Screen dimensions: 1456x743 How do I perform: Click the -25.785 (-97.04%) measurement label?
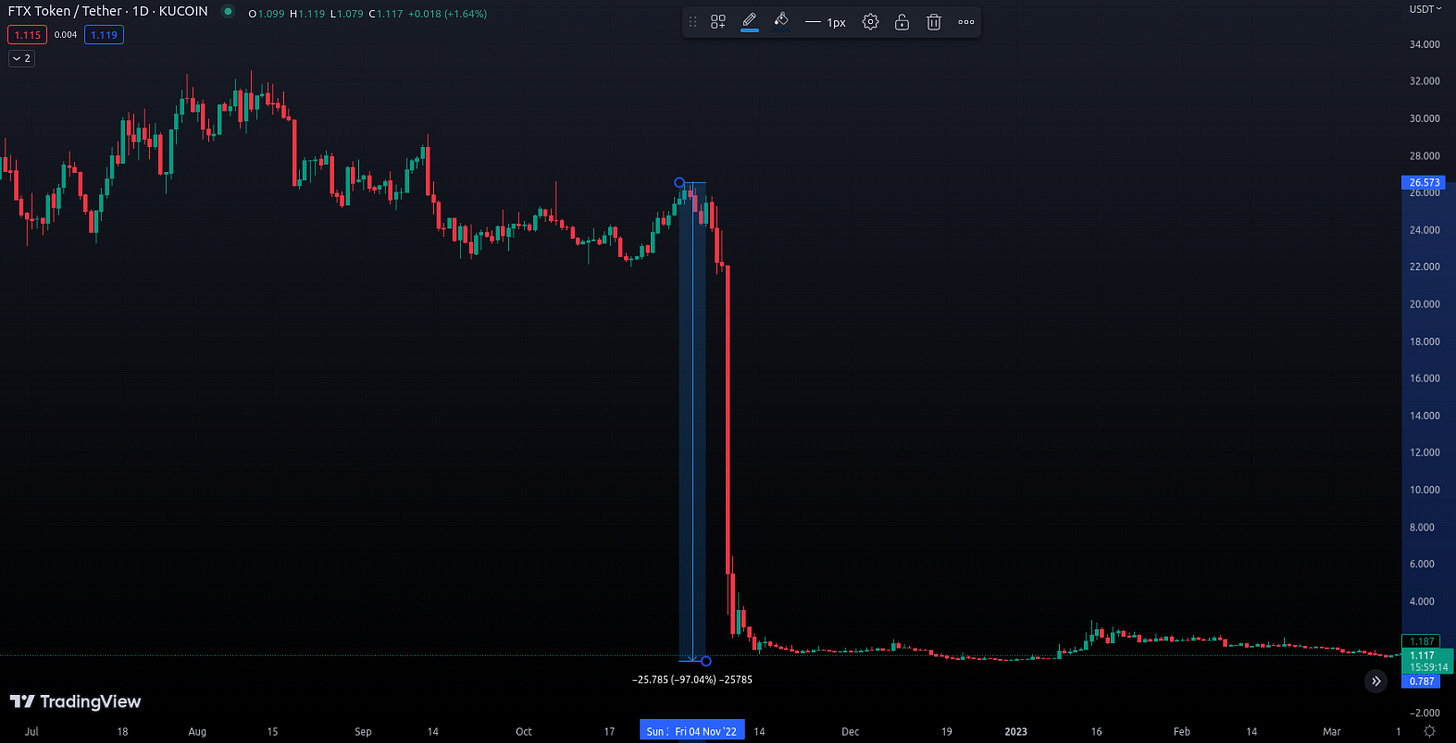(692, 680)
